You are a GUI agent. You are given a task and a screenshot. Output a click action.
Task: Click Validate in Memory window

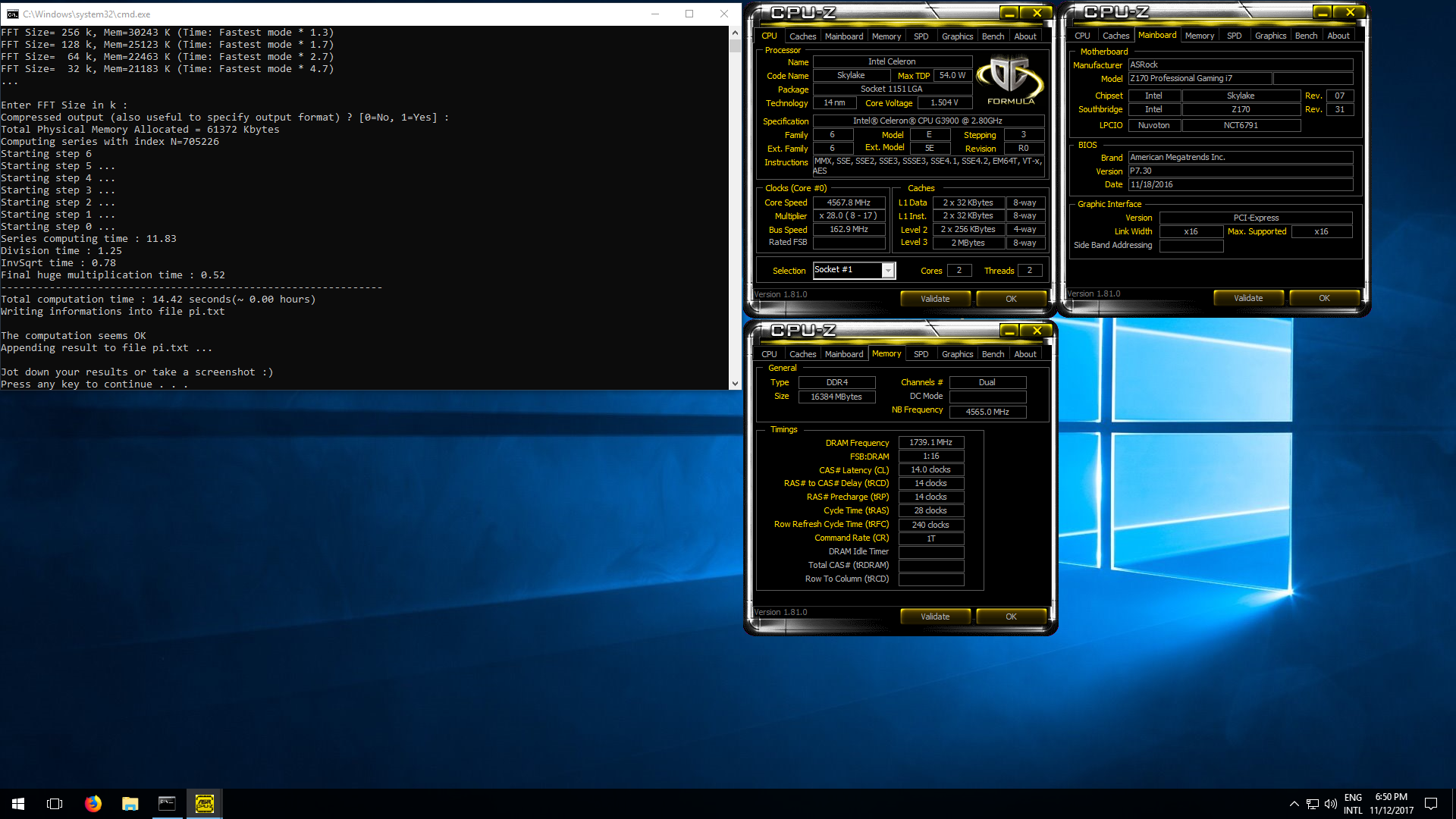tap(935, 617)
